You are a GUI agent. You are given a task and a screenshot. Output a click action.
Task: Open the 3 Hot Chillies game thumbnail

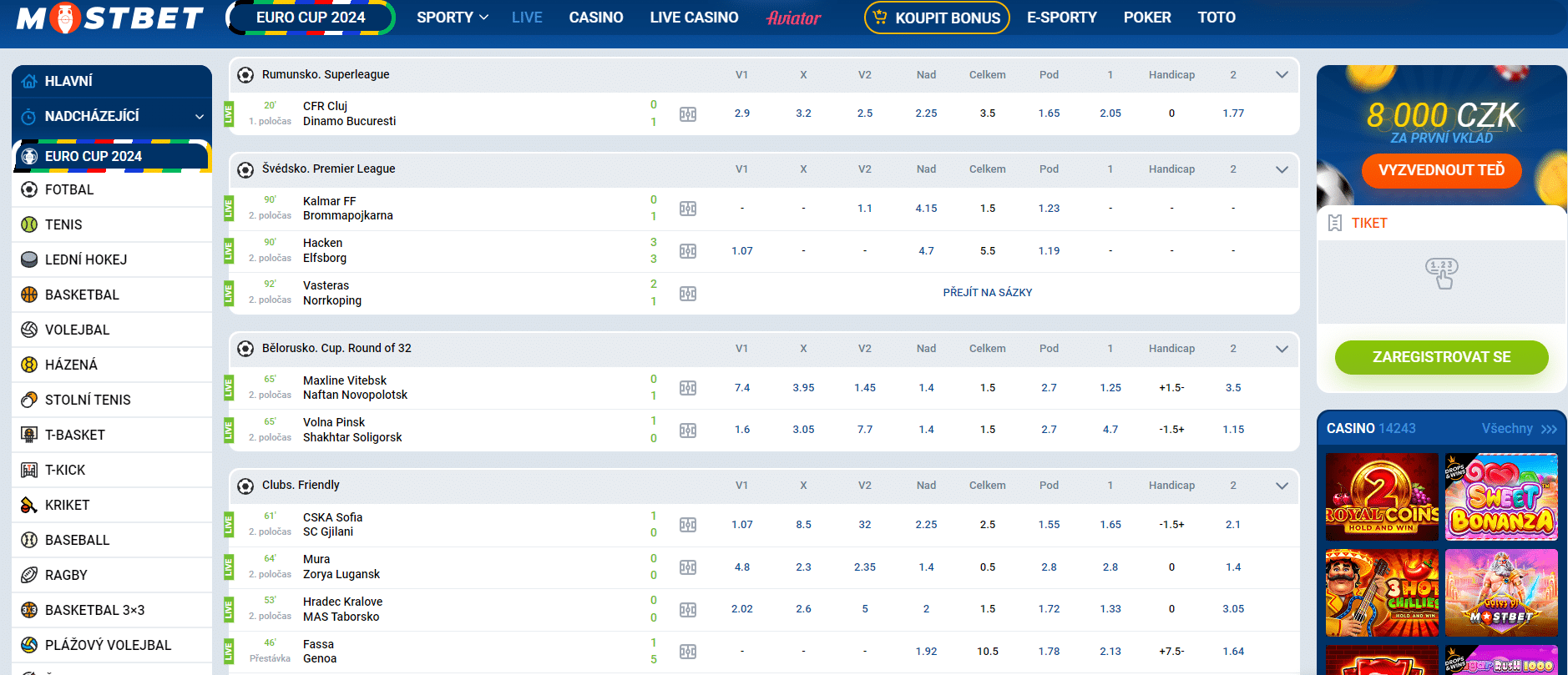click(1382, 593)
